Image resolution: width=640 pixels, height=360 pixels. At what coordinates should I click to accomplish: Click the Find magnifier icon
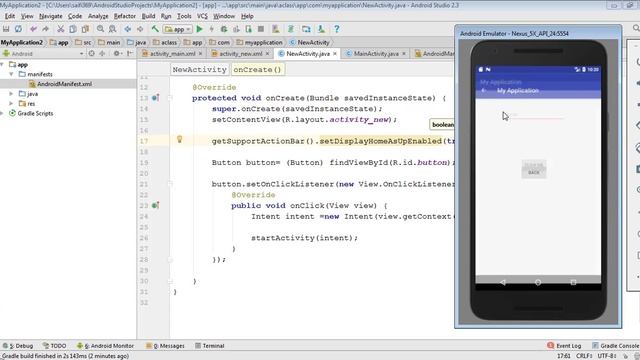100,29
